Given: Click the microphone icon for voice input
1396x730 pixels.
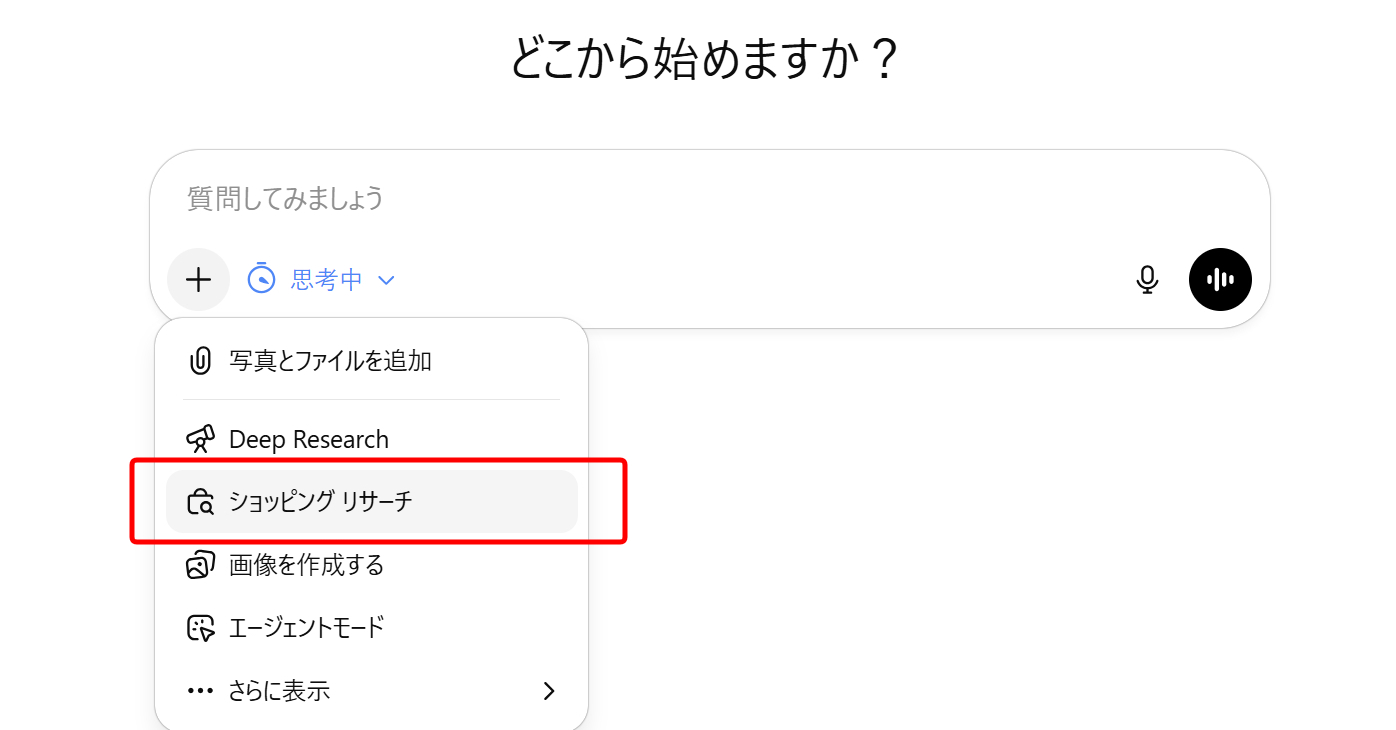Looking at the screenshot, I should [x=1147, y=279].
